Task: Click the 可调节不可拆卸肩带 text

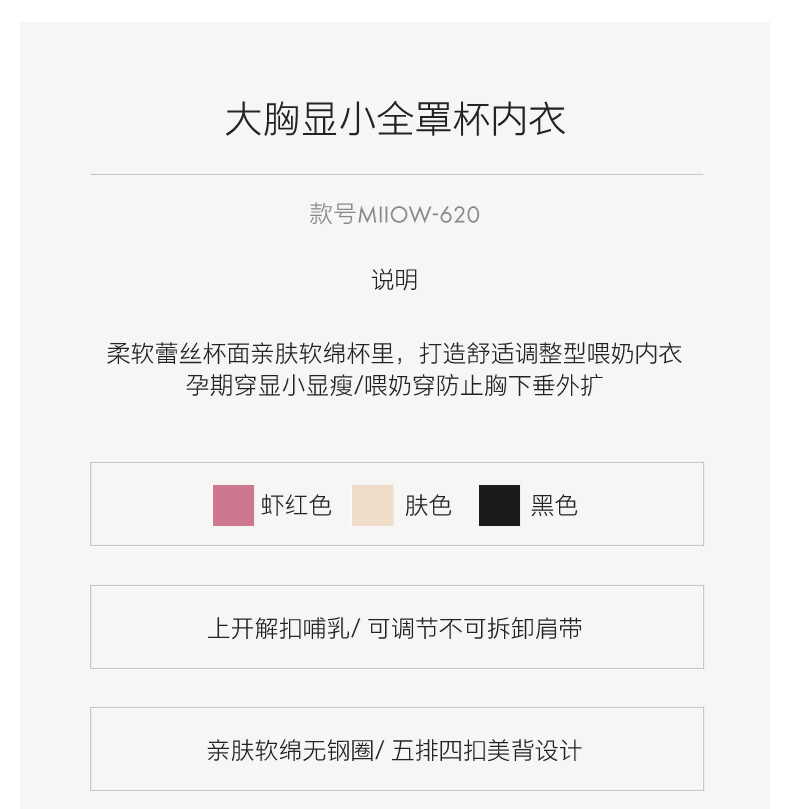Action: point(475,628)
